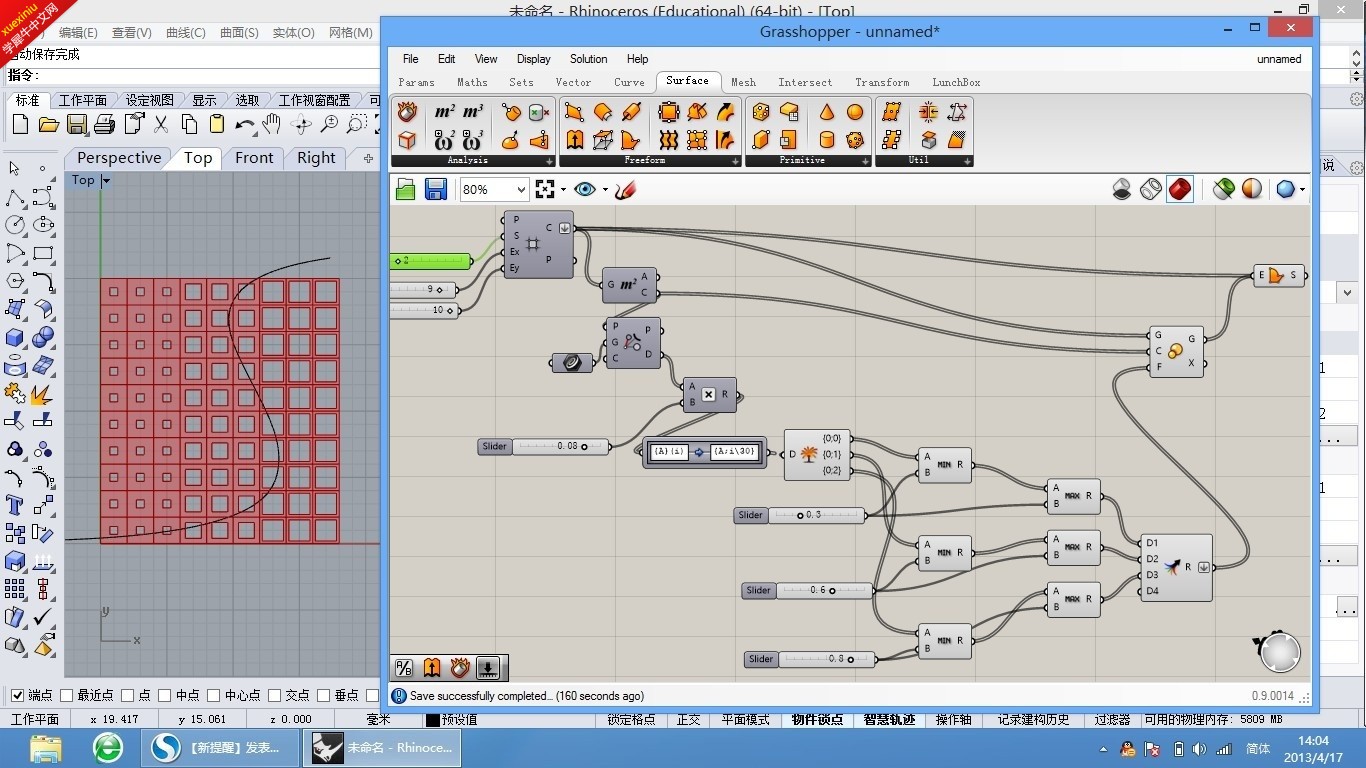Open Grasshopper File menu
1366x768 pixels.
coord(410,59)
